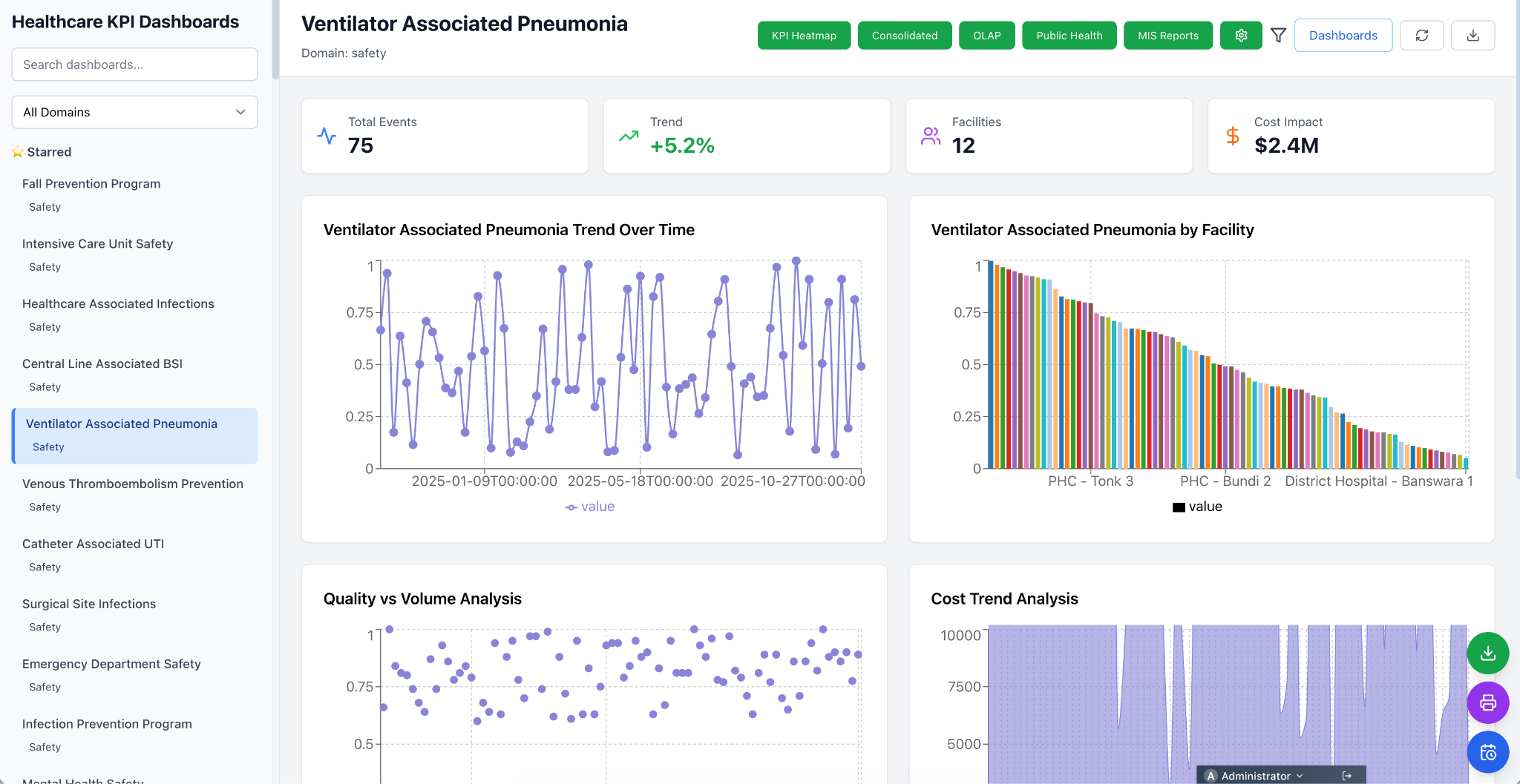Toggle the facility chart 'value' legend
Image resolution: width=1520 pixels, height=784 pixels.
[1197, 507]
